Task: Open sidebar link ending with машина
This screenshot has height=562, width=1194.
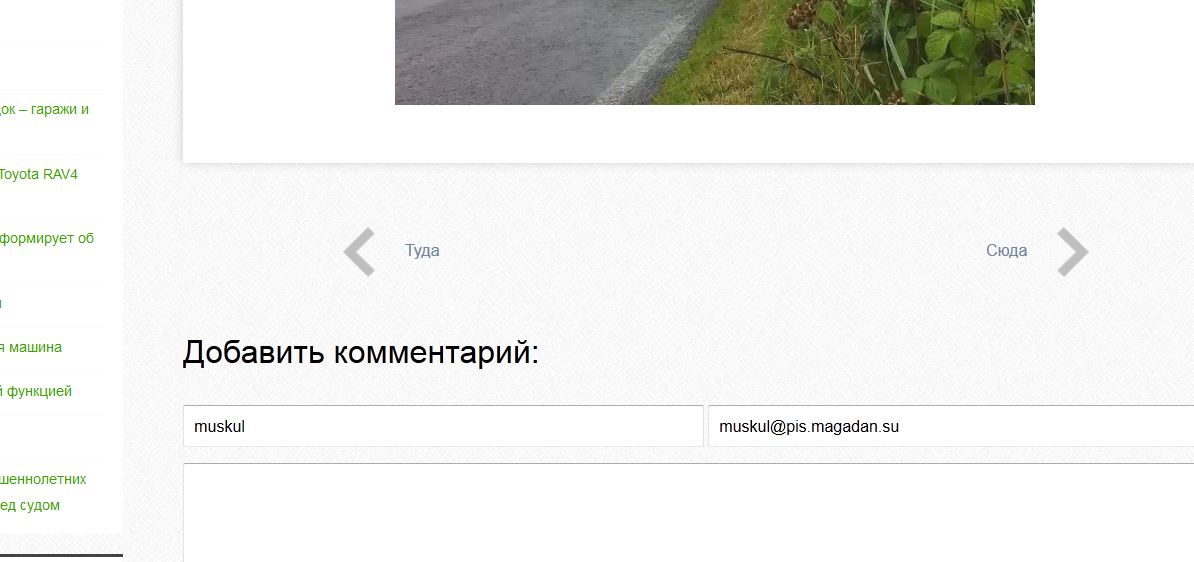Action: [30, 347]
